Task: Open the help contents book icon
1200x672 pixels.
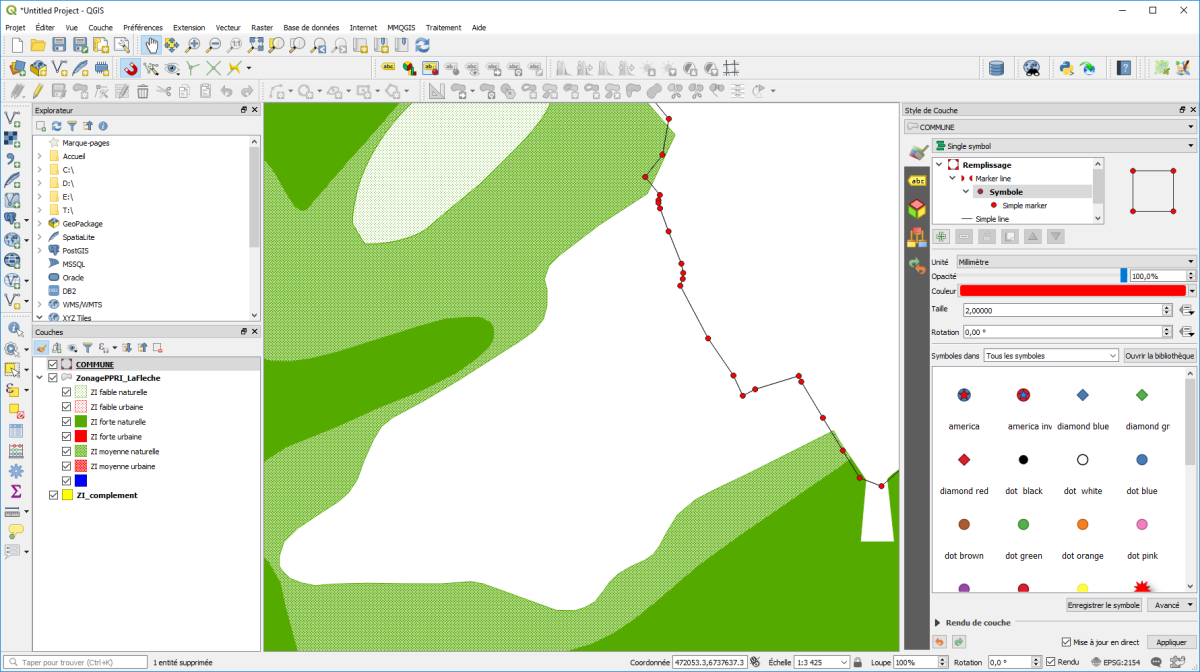Action: point(1124,68)
